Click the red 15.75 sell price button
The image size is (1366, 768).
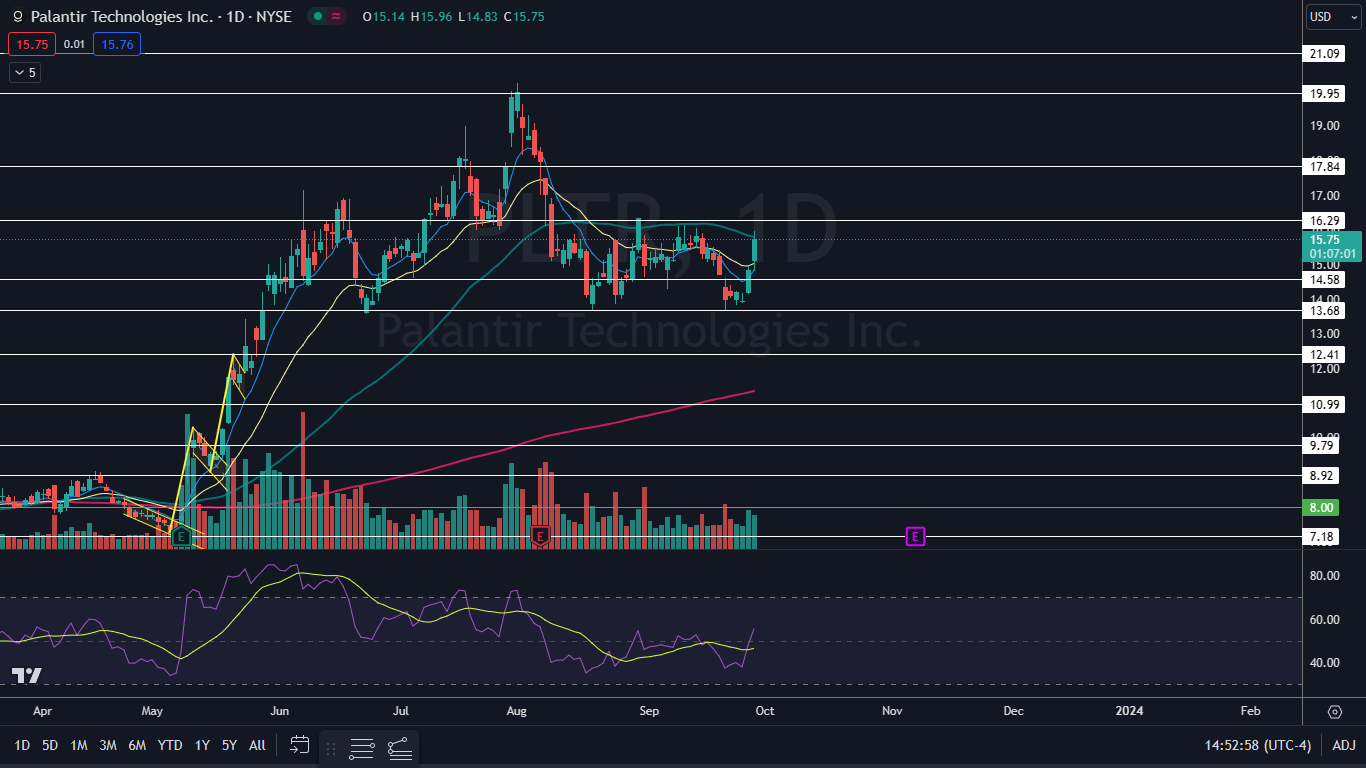pyautogui.click(x=32, y=44)
